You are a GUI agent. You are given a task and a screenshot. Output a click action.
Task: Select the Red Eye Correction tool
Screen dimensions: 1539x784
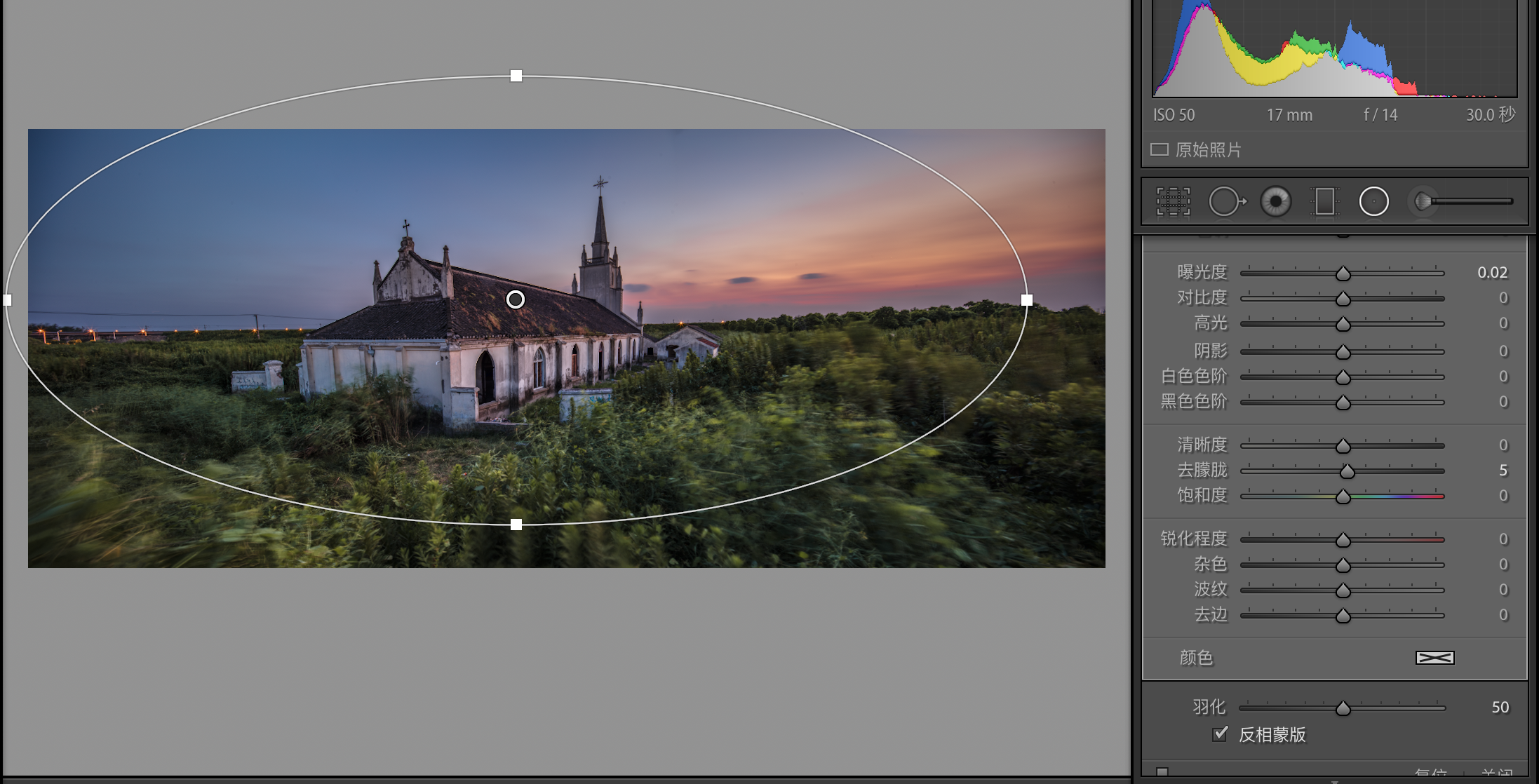tap(1275, 202)
